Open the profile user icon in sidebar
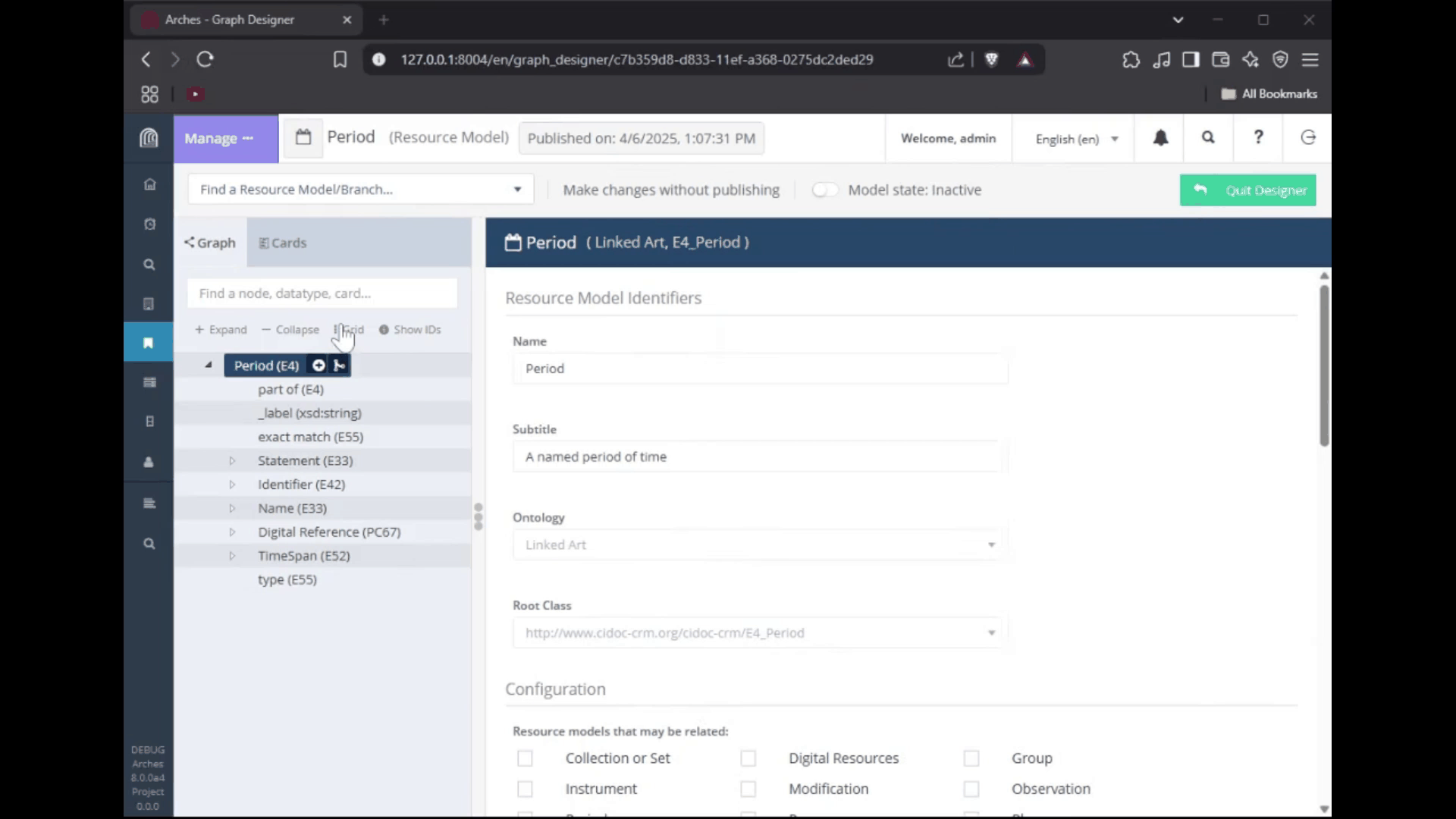The image size is (1456, 819). tap(149, 462)
